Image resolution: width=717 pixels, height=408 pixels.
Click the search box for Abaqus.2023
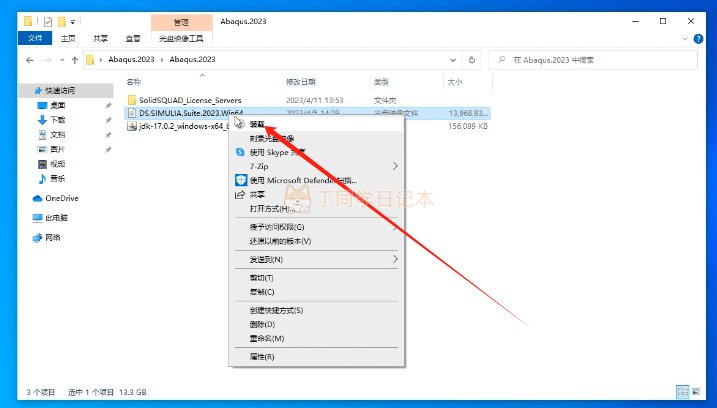[593, 60]
